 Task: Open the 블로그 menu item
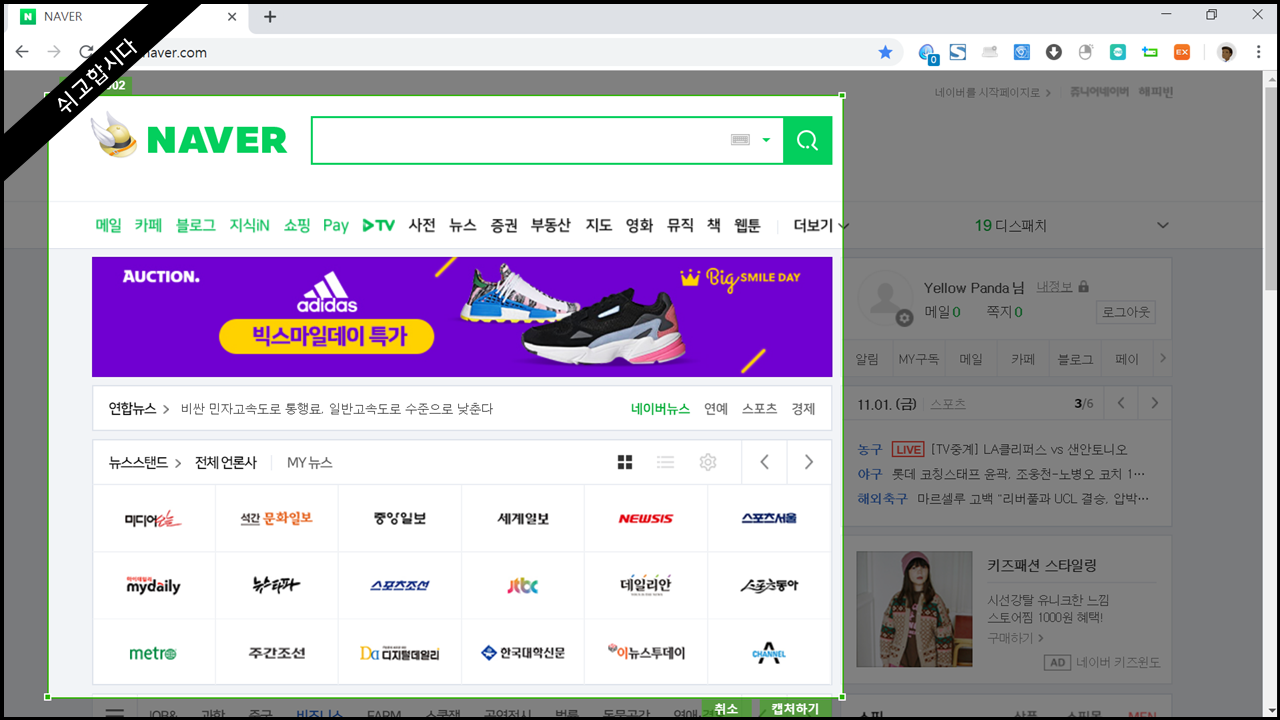click(195, 225)
